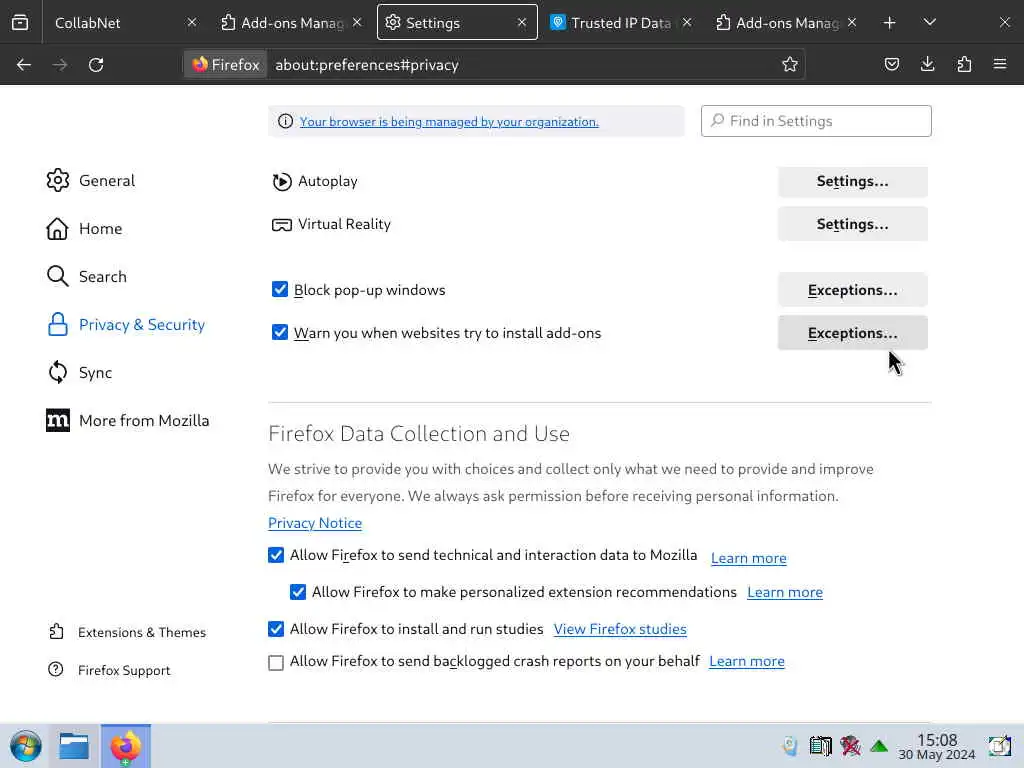Image resolution: width=1024 pixels, height=768 pixels.
Task: Click the Virtual Reality headset icon
Action: pyautogui.click(x=281, y=225)
